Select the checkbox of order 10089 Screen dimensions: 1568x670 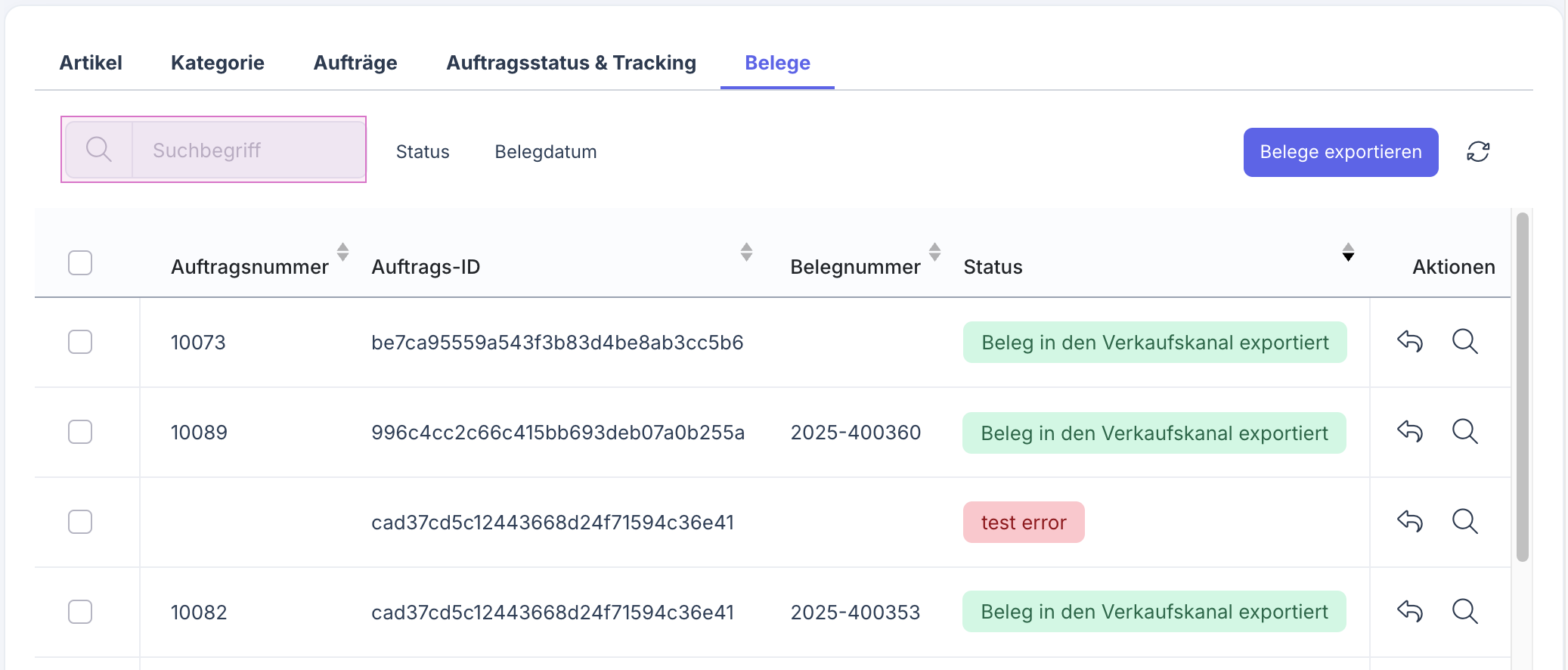point(80,432)
